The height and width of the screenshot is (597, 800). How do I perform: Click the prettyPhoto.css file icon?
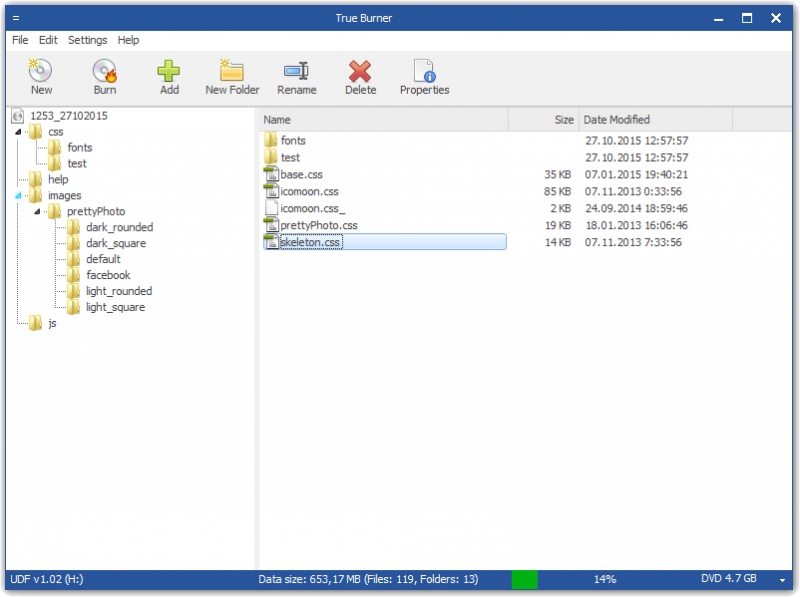(271, 225)
